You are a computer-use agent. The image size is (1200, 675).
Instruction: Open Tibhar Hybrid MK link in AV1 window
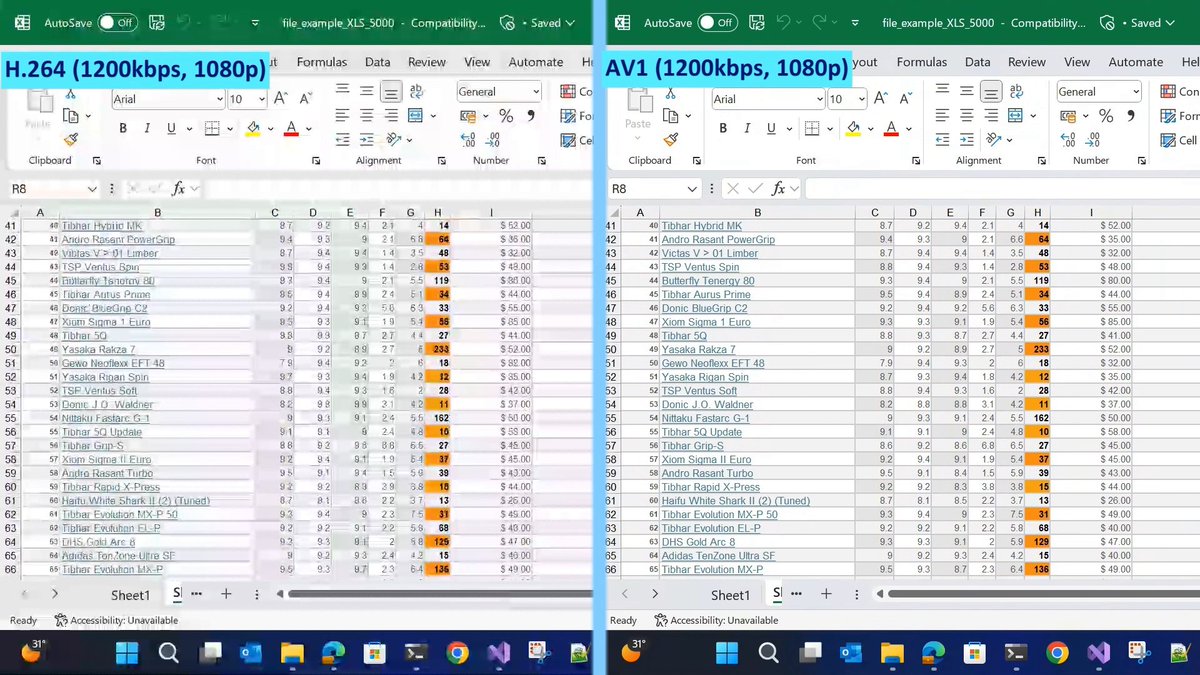click(x=701, y=226)
